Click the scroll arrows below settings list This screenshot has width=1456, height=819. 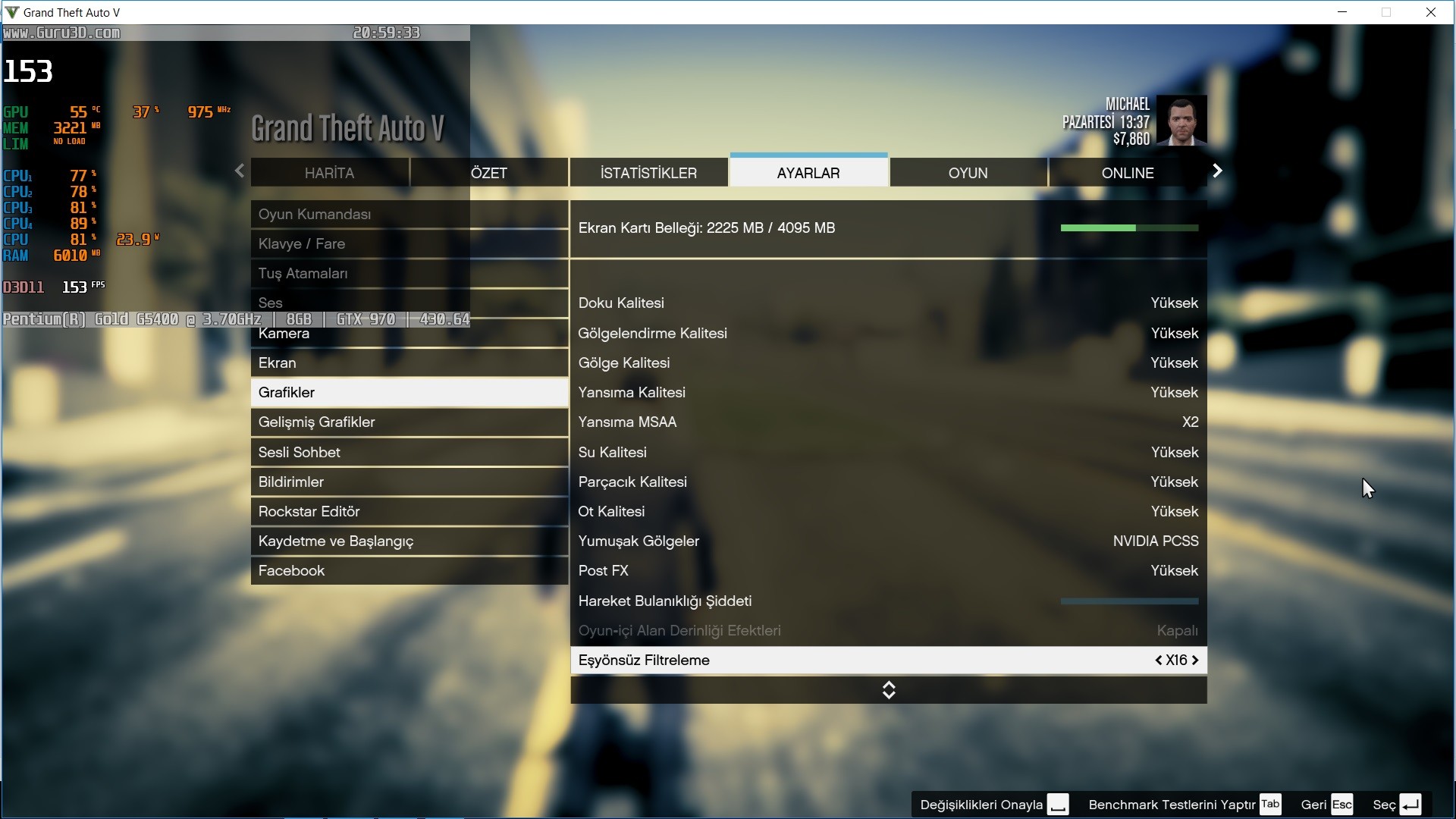pos(889,690)
